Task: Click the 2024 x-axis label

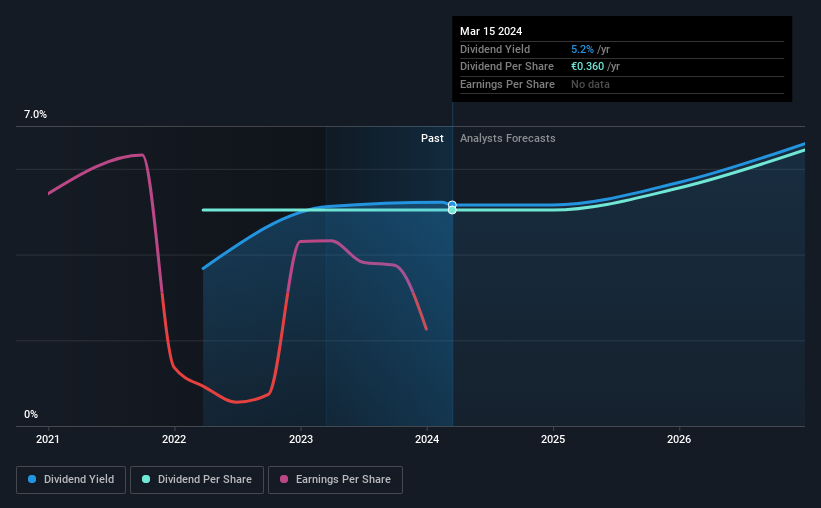Action: point(427,439)
